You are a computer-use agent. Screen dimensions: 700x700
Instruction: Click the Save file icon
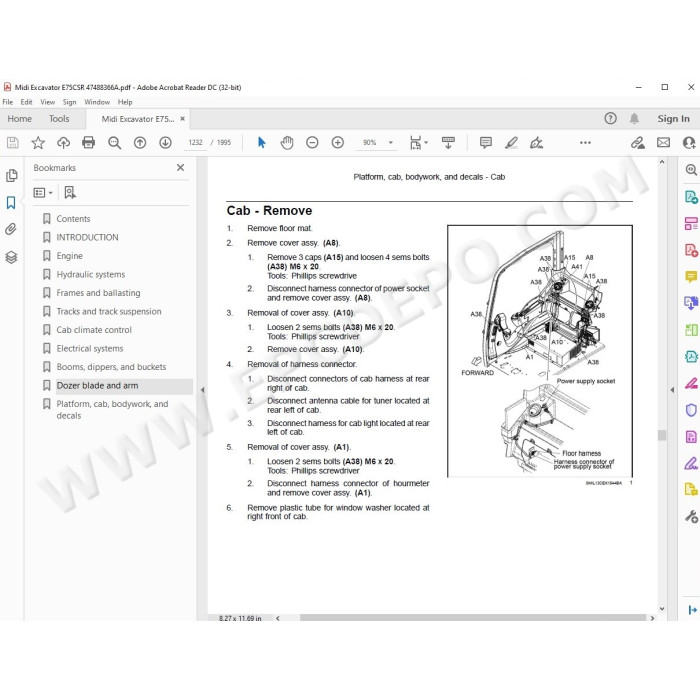[x=12, y=143]
